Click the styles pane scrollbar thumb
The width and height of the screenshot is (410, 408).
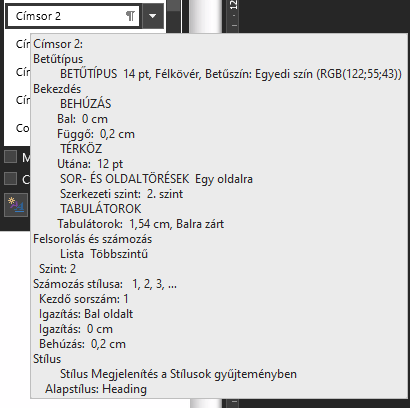(173, 6)
